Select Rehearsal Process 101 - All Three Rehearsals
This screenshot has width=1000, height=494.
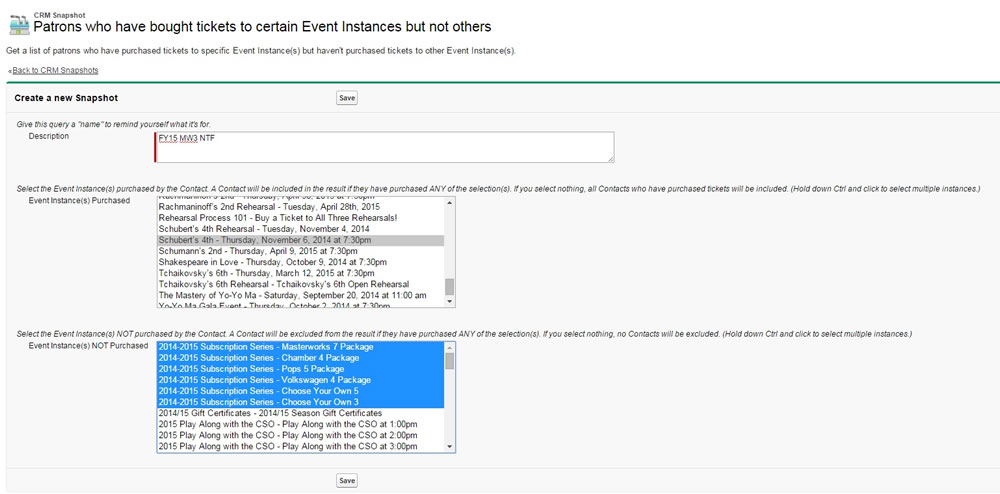coord(300,218)
